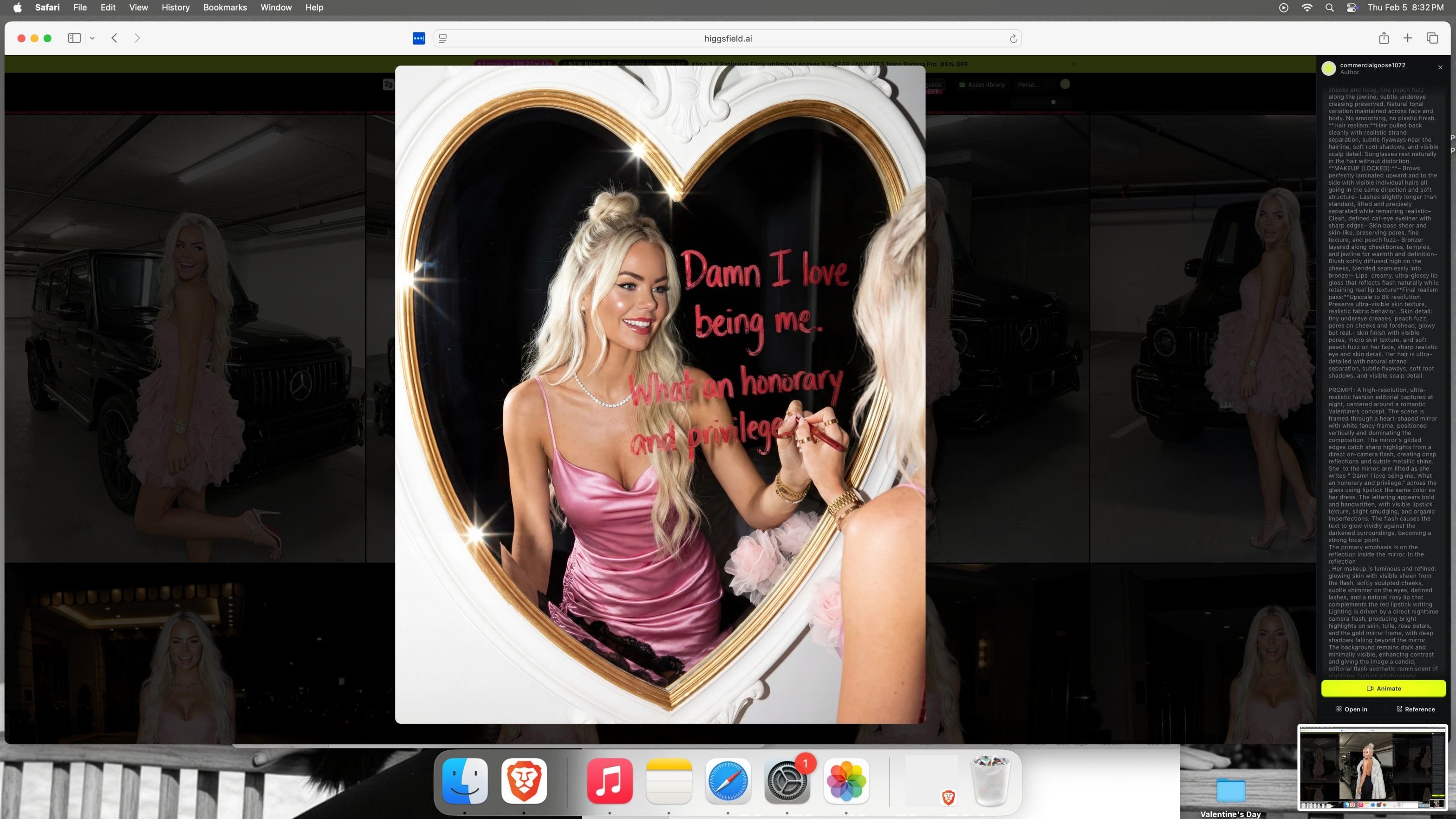Viewport: 1456px width, 819px height.
Task: Open the 'Open in' options
Action: (1352, 709)
